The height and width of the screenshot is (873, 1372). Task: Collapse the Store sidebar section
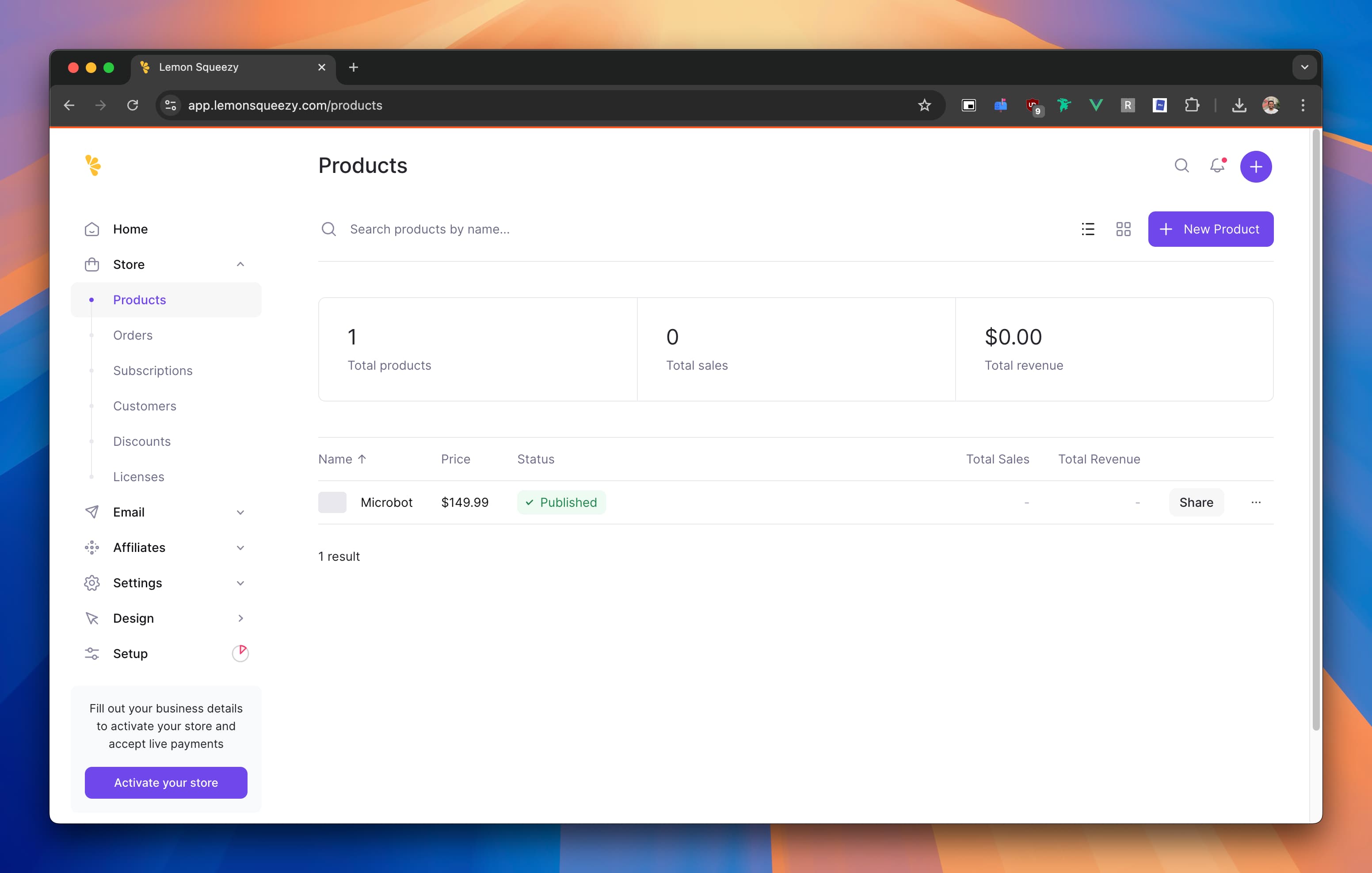(x=240, y=264)
